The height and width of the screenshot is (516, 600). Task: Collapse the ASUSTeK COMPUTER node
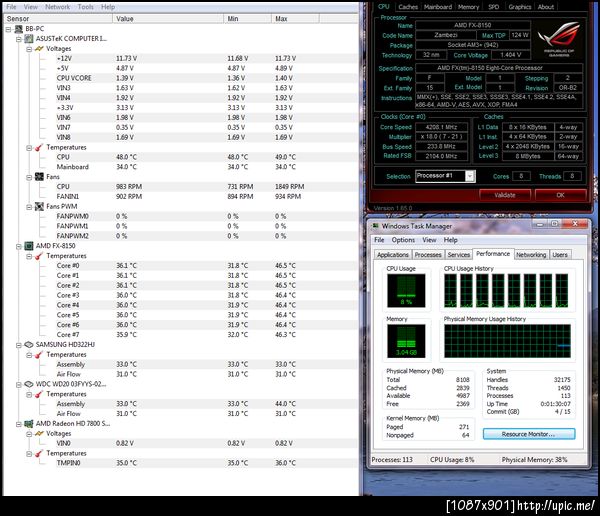(18, 39)
